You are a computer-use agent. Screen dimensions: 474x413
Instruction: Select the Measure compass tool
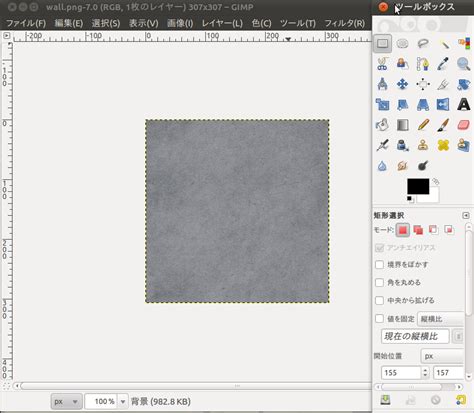point(382,84)
